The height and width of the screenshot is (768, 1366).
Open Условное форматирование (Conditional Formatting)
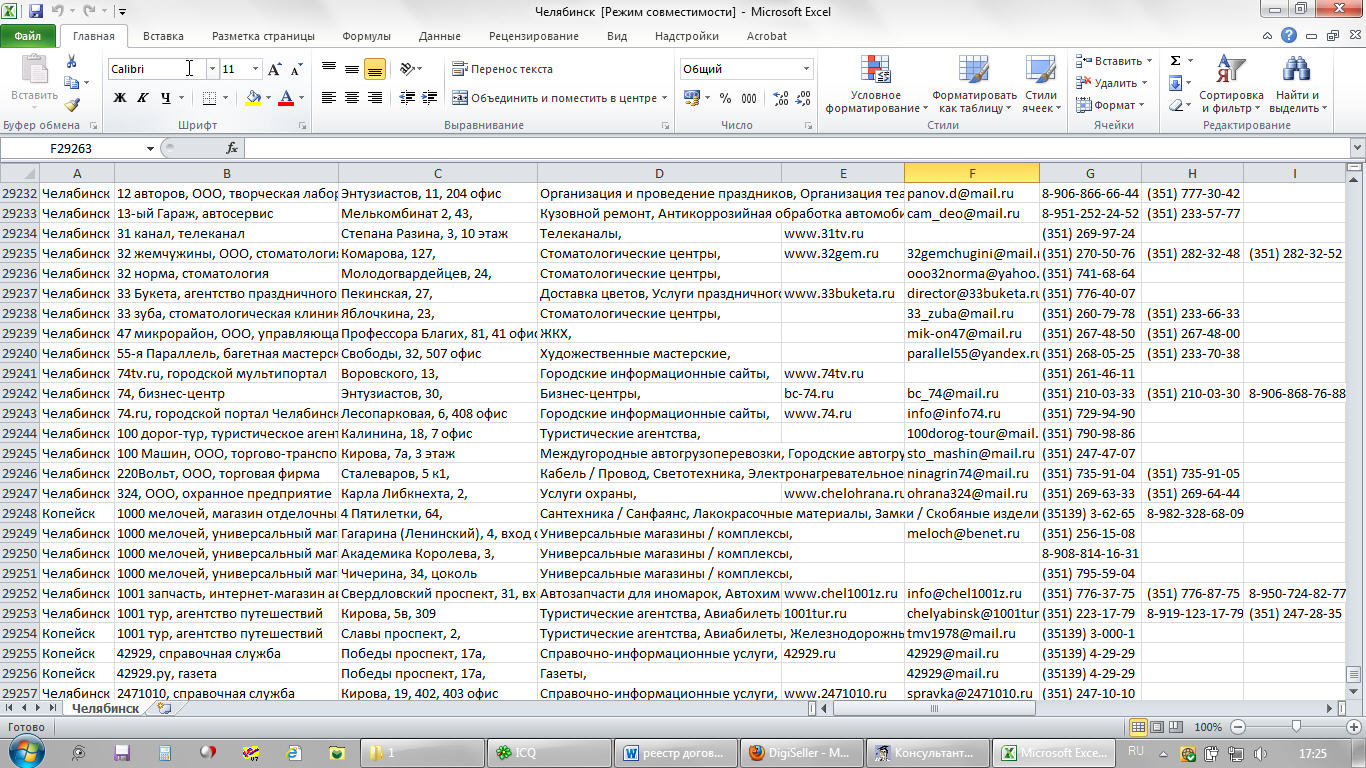(x=876, y=84)
